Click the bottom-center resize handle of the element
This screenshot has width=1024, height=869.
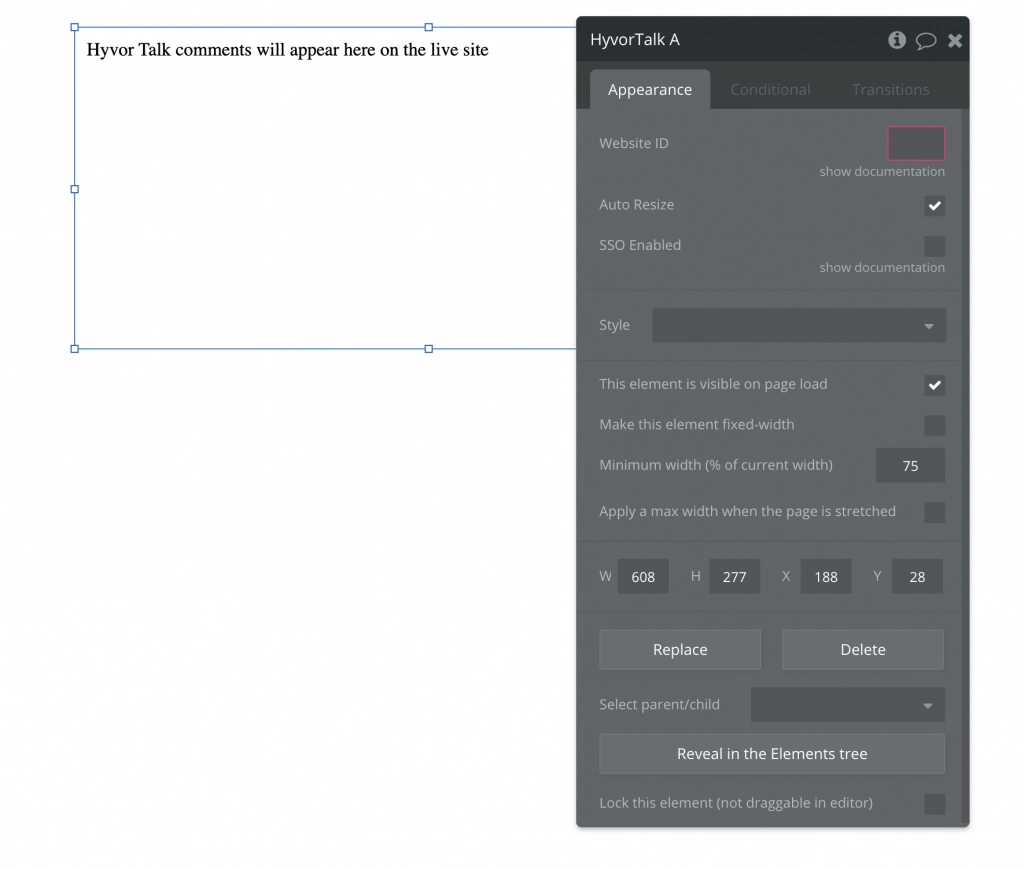coord(428,349)
